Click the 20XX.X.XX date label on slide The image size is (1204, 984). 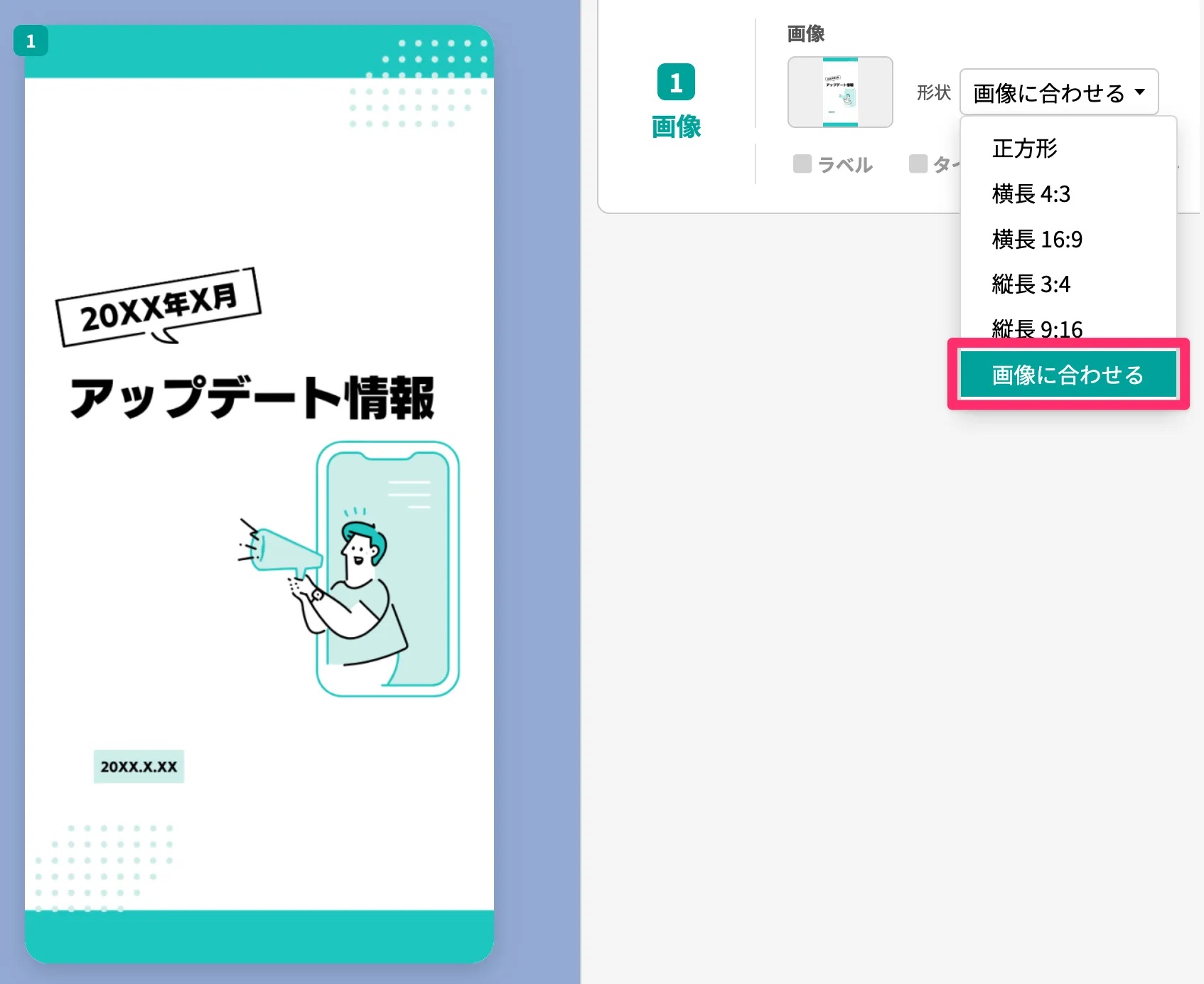pyautogui.click(x=139, y=766)
